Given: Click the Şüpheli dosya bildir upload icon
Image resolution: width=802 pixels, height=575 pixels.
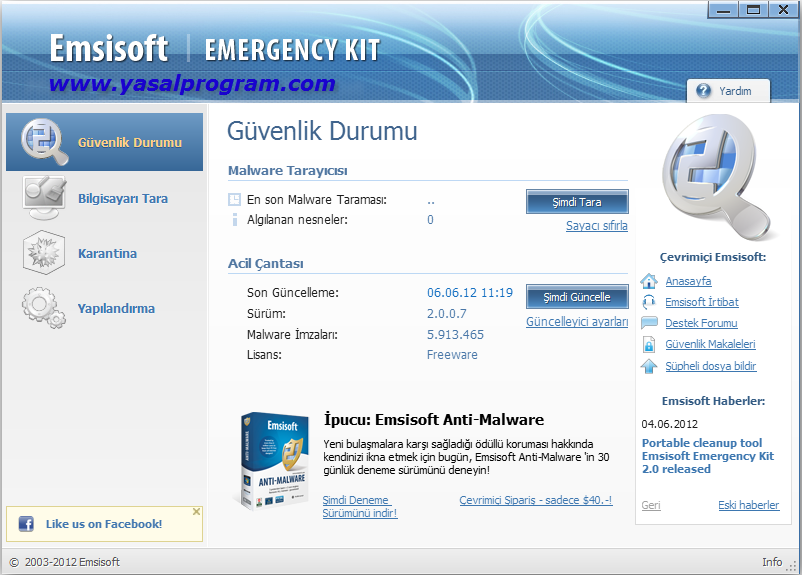Looking at the screenshot, I should pos(649,366).
